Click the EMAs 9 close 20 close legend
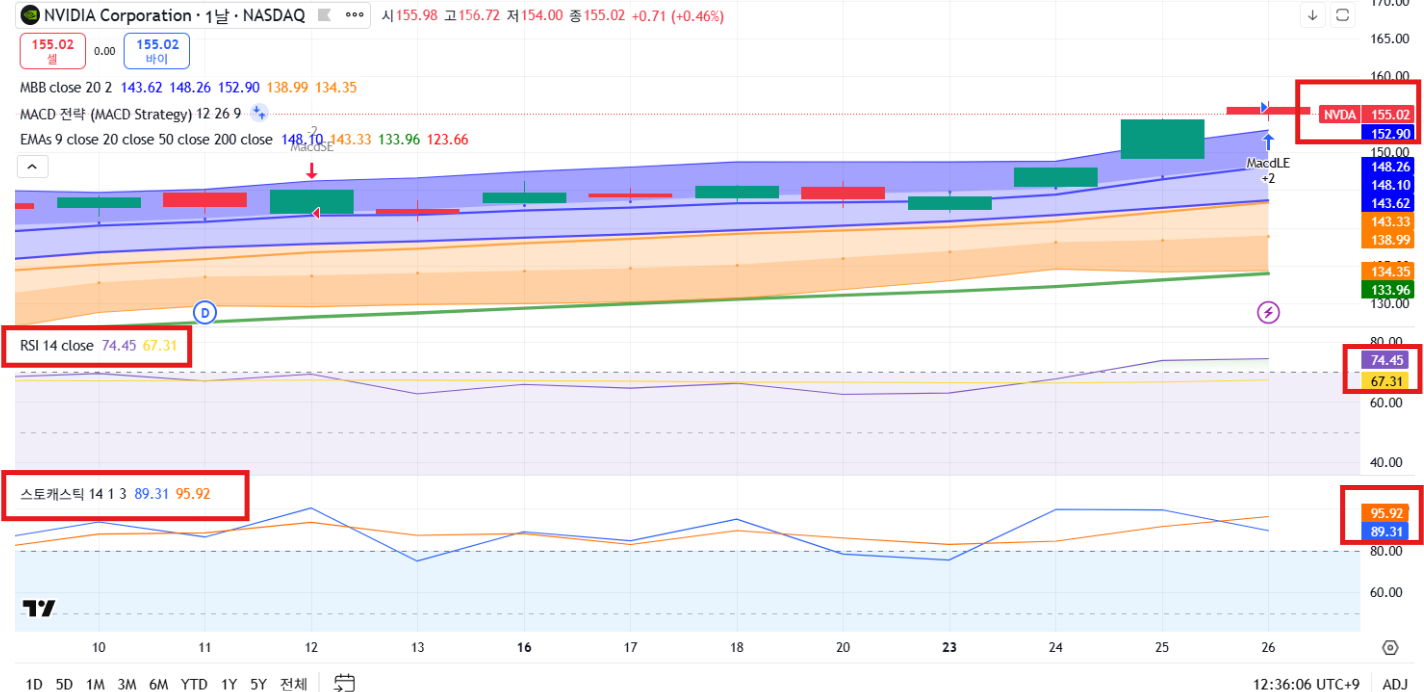Screen dimensions: 1424x692 pos(146,140)
